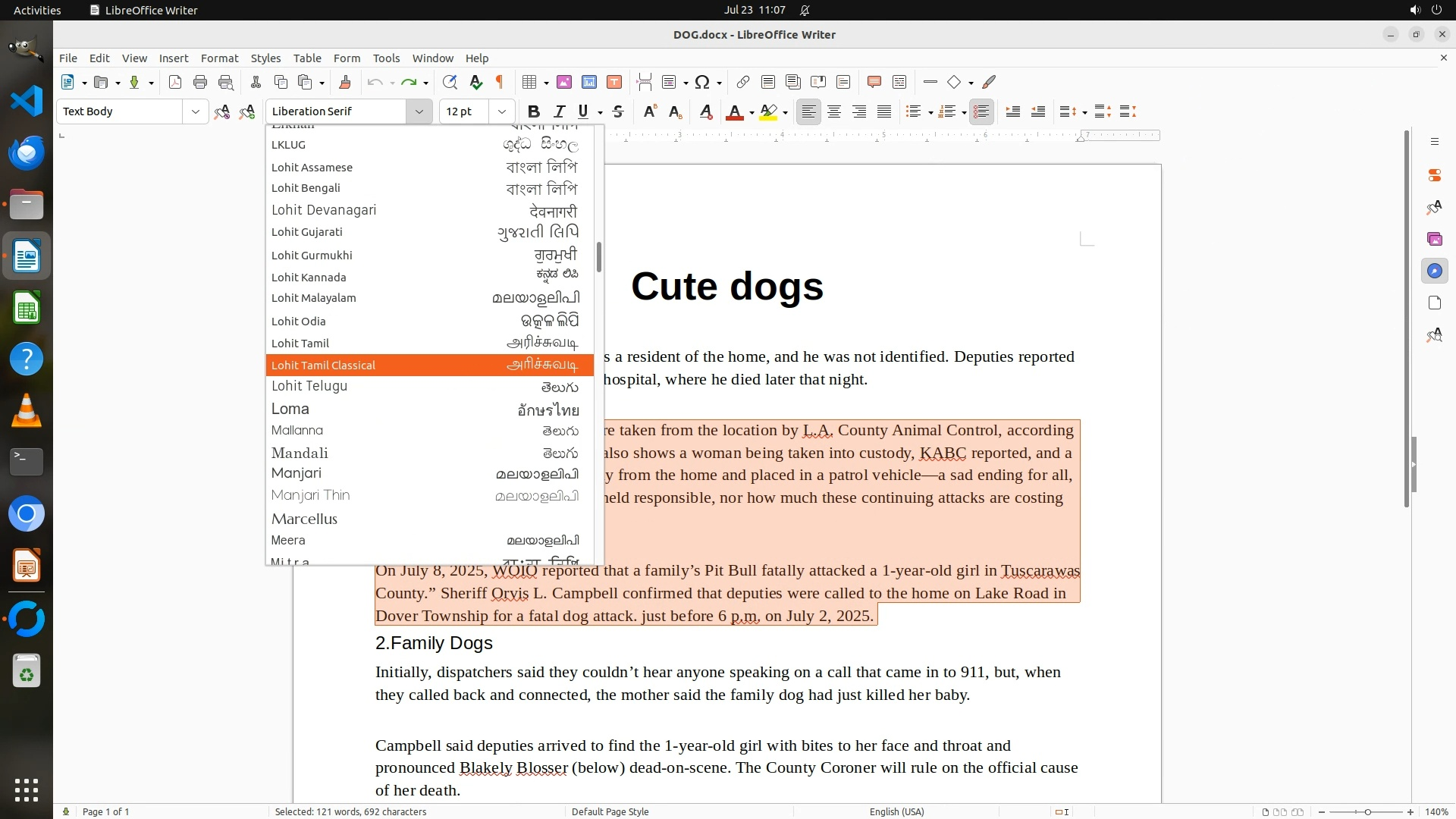Toggle Bold formatting
Screen dimensions: 1456x819
click(534, 112)
